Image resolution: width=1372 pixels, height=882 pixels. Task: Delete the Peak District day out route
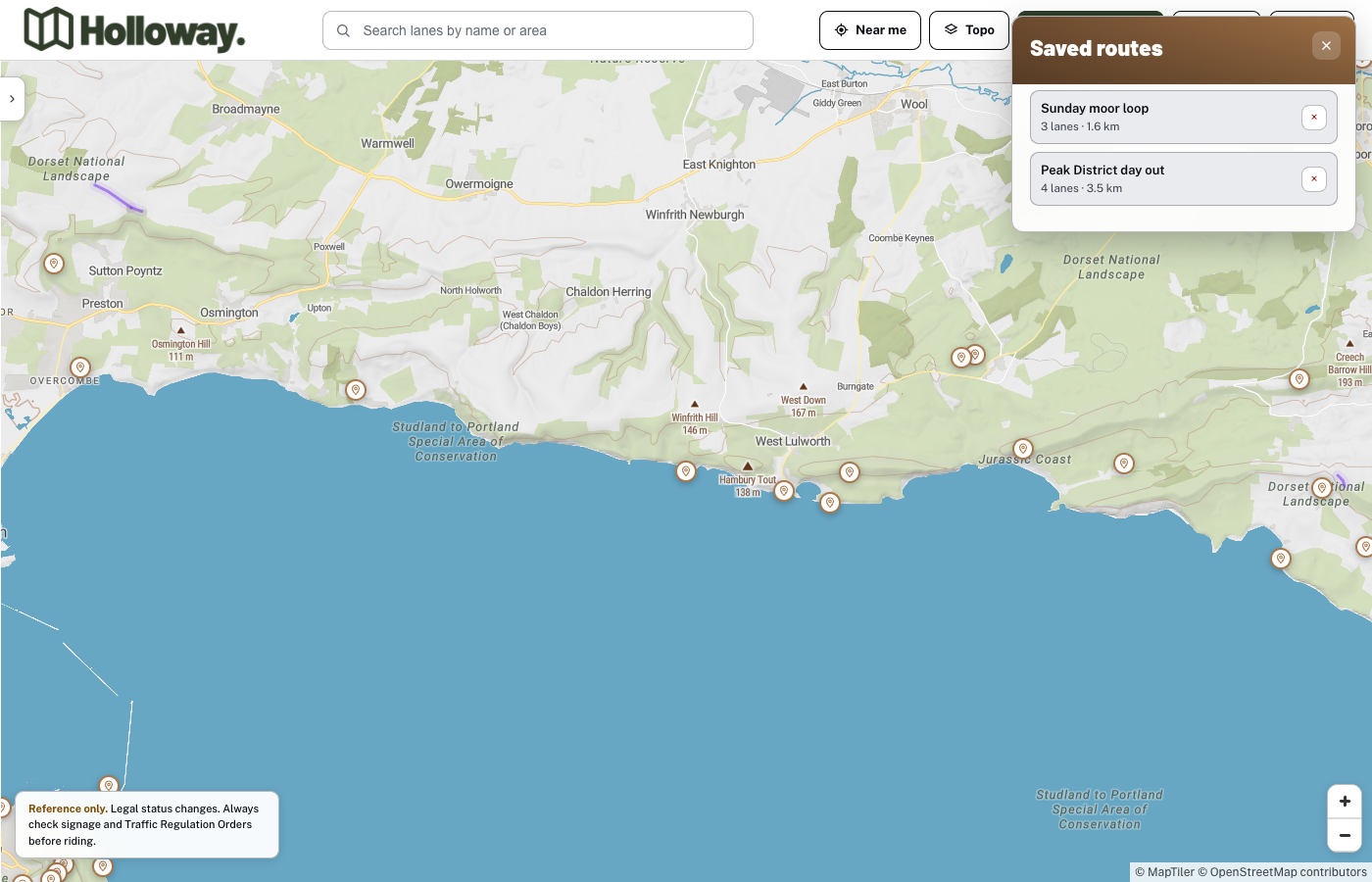click(x=1314, y=178)
